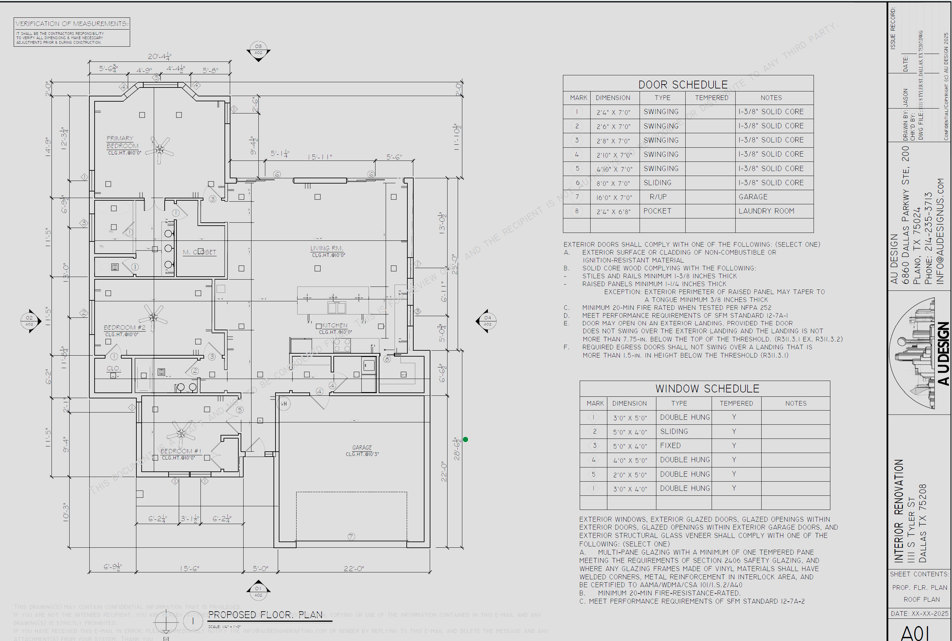This screenshot has width=952, height=641.
Task: Click the M. Closet room label
Action: pyautogui.click(x=199, y=252)
